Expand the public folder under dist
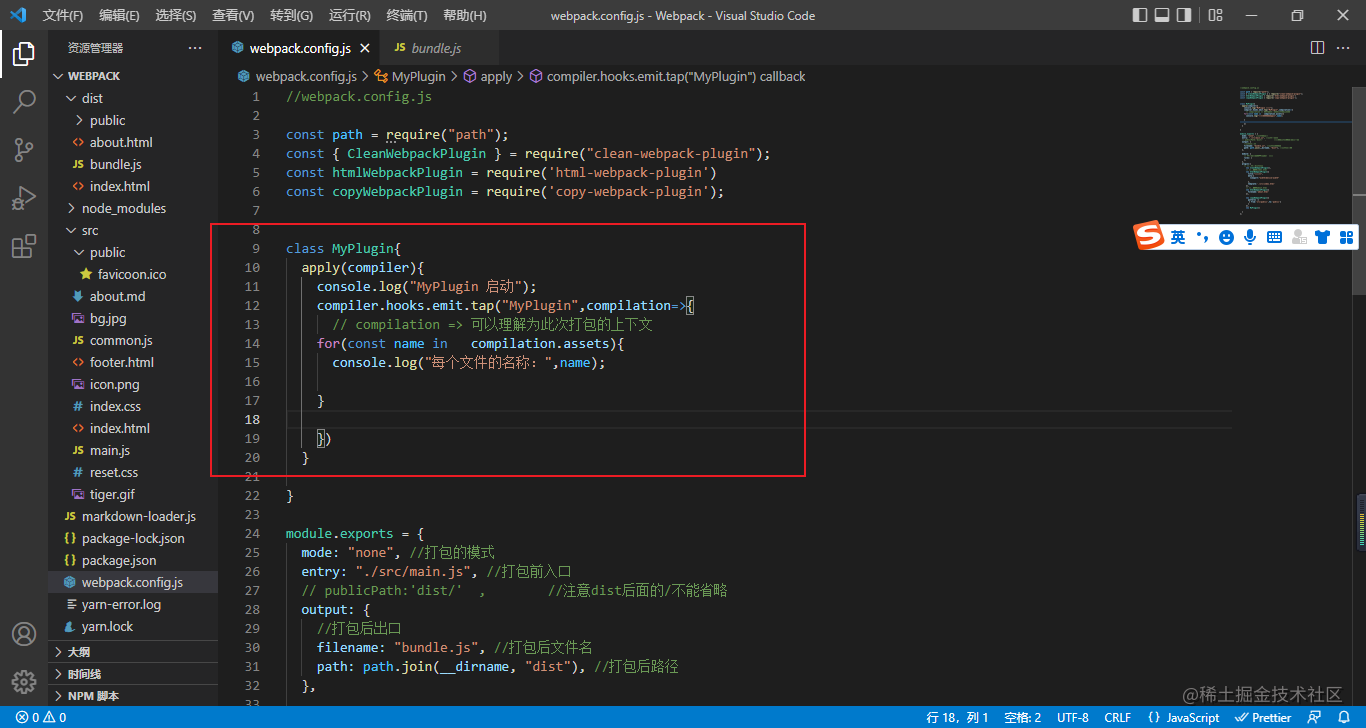Image resolution: width=1366 pixels, height=728 pixels. (x=133, y=120)
